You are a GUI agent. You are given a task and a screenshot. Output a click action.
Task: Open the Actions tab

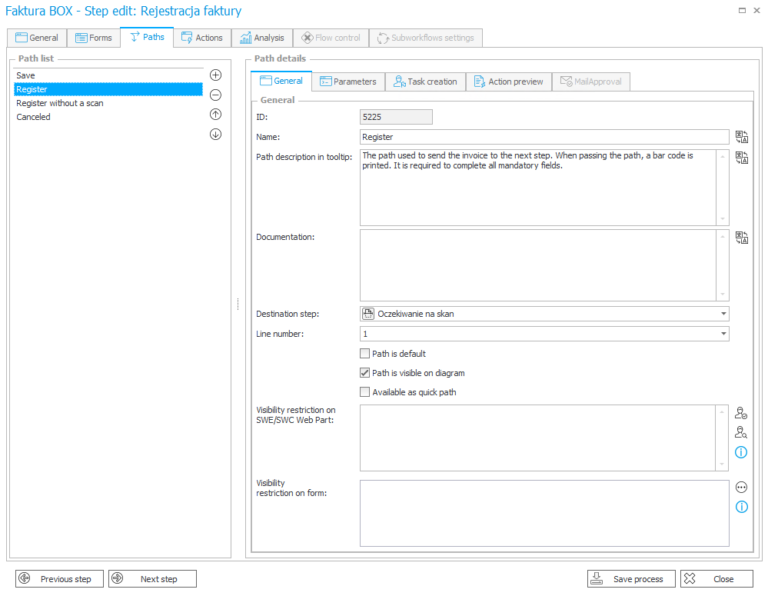[x=202, y=38]
